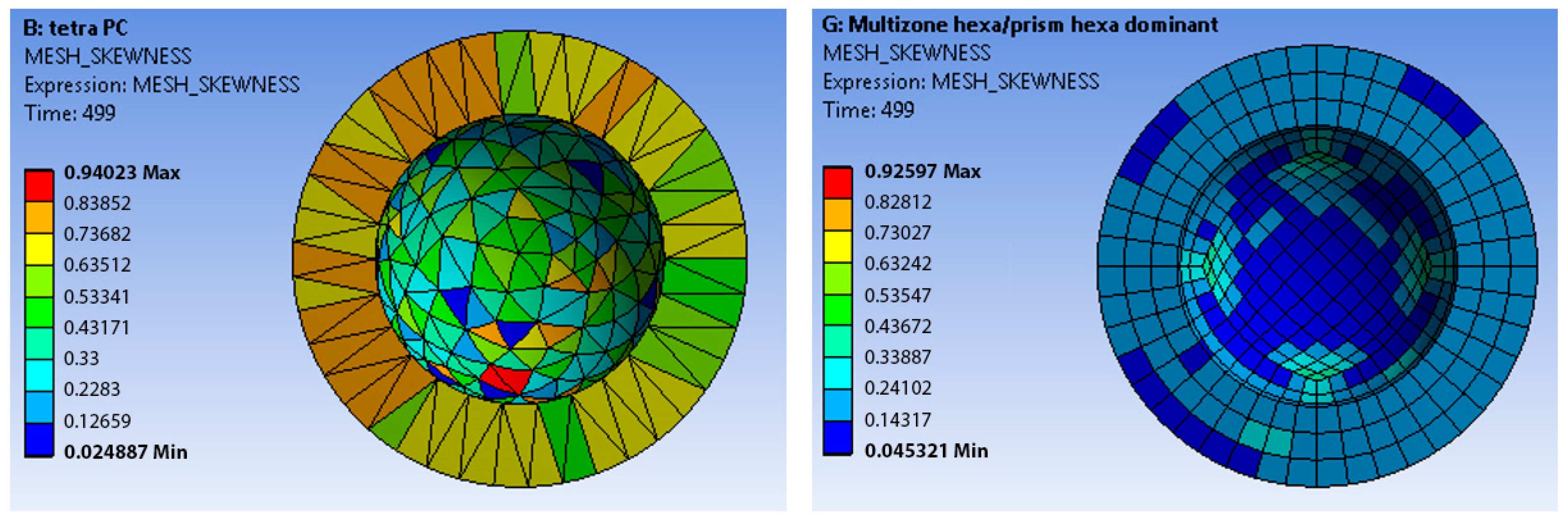
Task: Select the '0.94023 Max' legend value
Action: [x=122, y=173]
